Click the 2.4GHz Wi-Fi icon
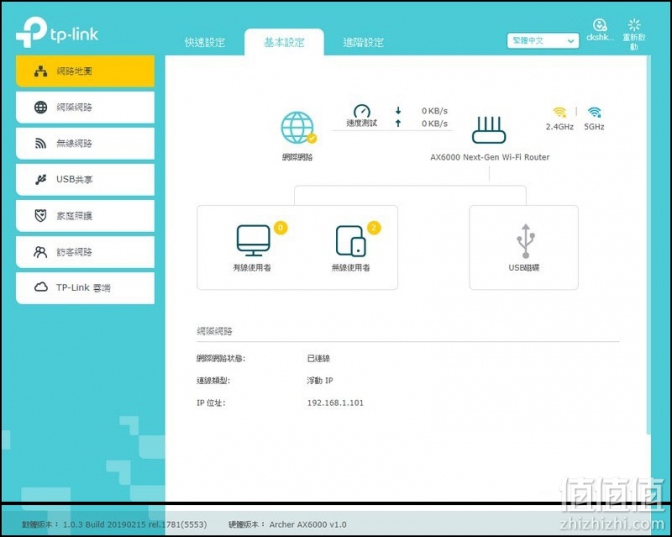This screenshot has width=672, height=537. [x=559, y=112]
